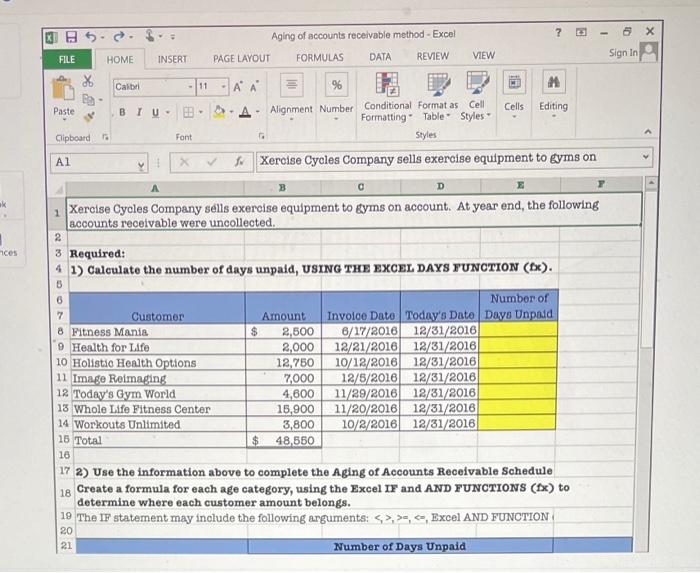Expand the underline style dropdown arrow
Viewport: 700px width, 573px height.
tap(168, 112)
